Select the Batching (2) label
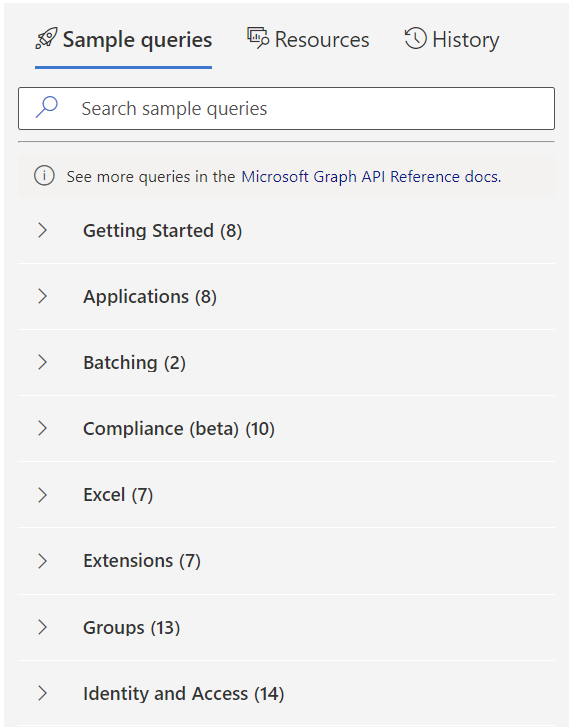The width and height of the screenshot is (571, 727). pyautogui.click(x=134, y=363)
